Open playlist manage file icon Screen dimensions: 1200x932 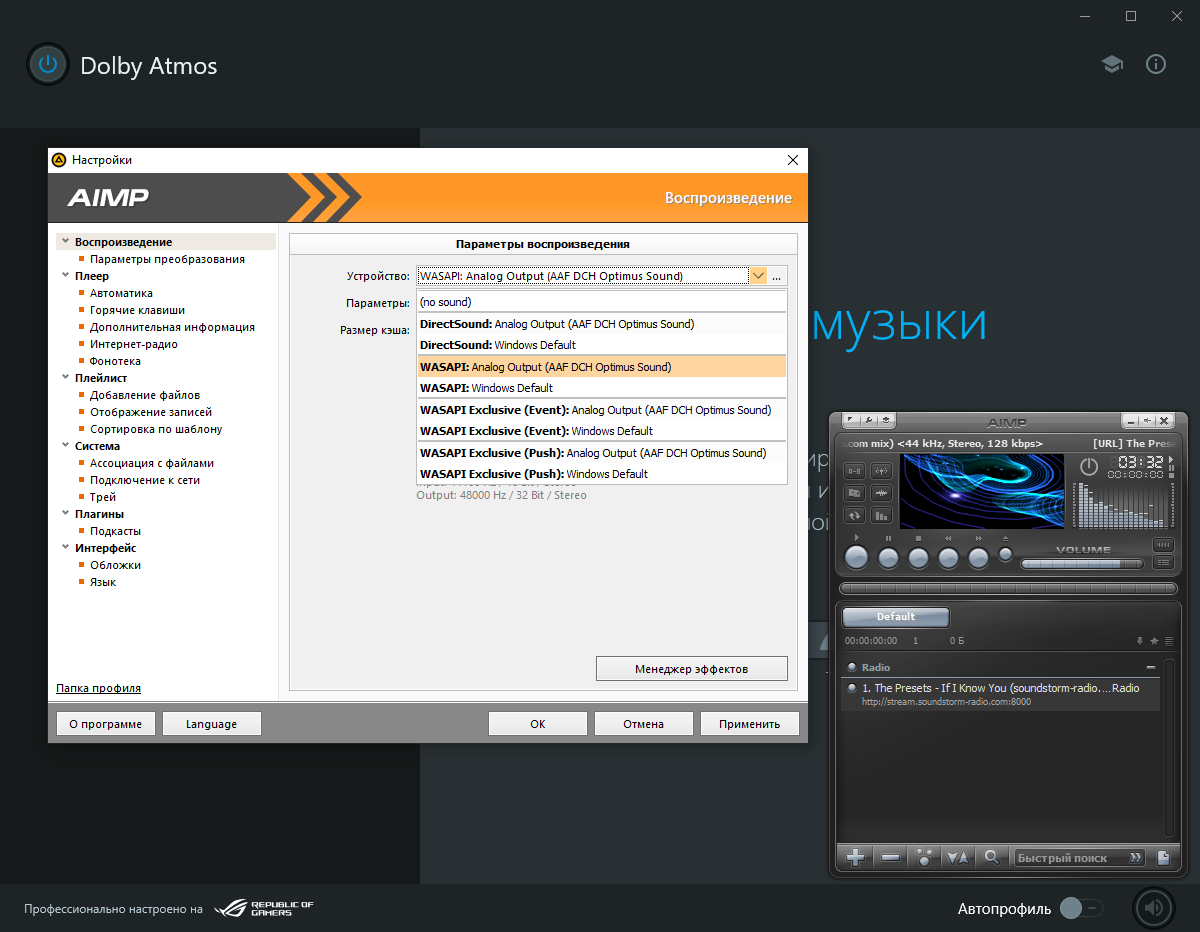tap(1163, 857)
